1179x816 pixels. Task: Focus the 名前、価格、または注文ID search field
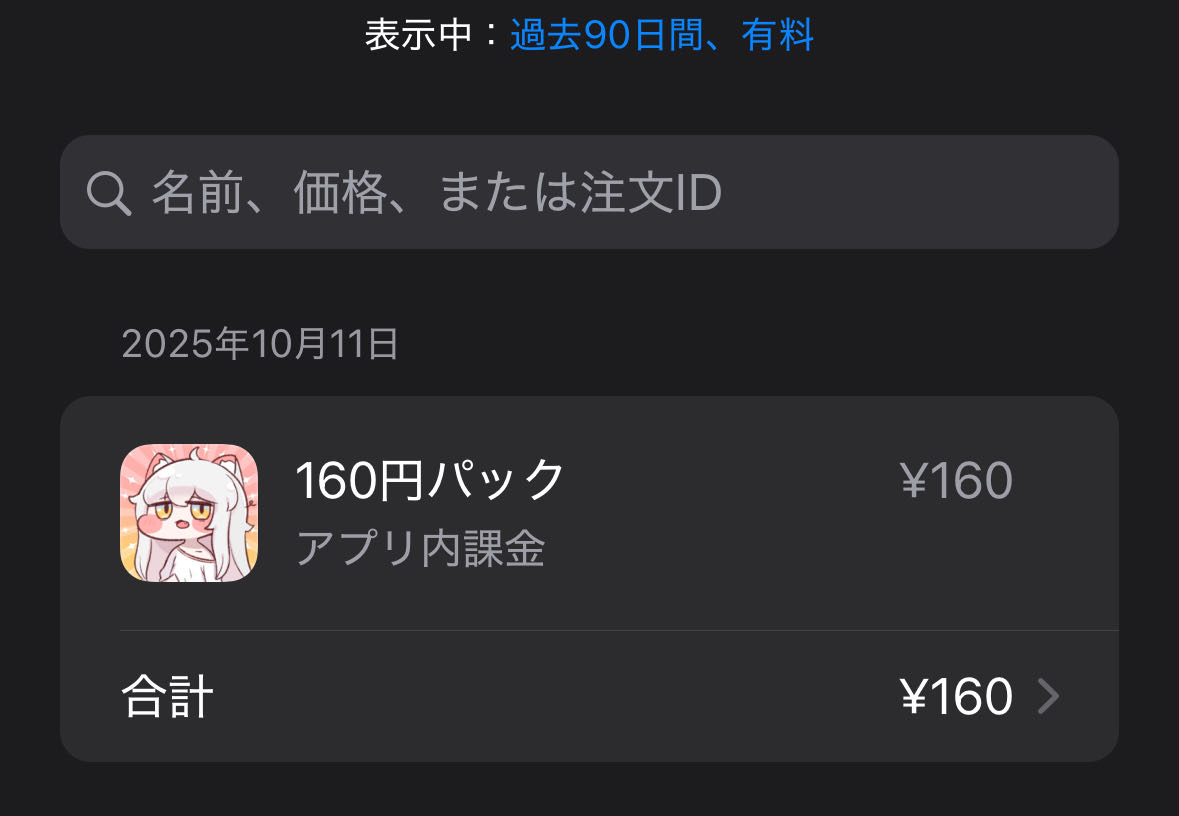pos(590,192)
